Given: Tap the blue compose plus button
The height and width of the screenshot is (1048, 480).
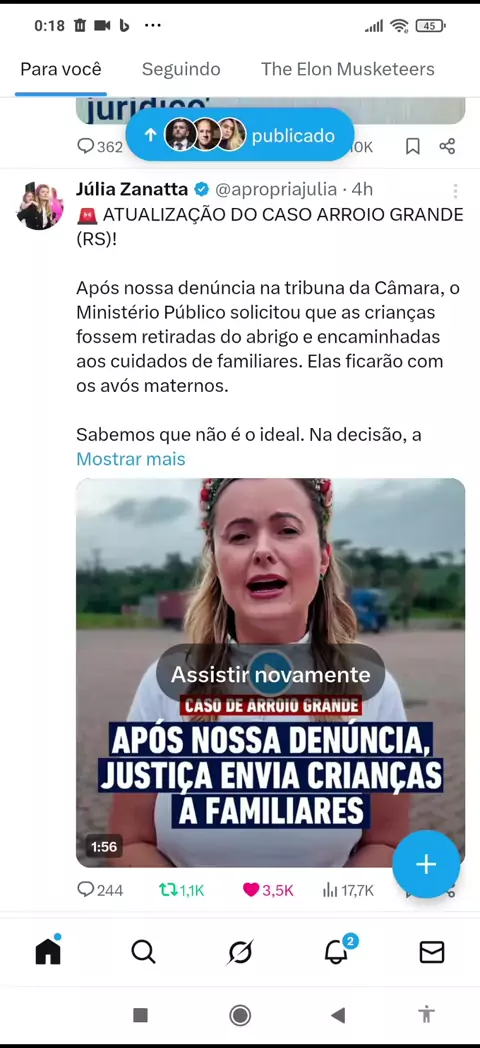Looking at the screenshot, I should [x=426, y=864].
